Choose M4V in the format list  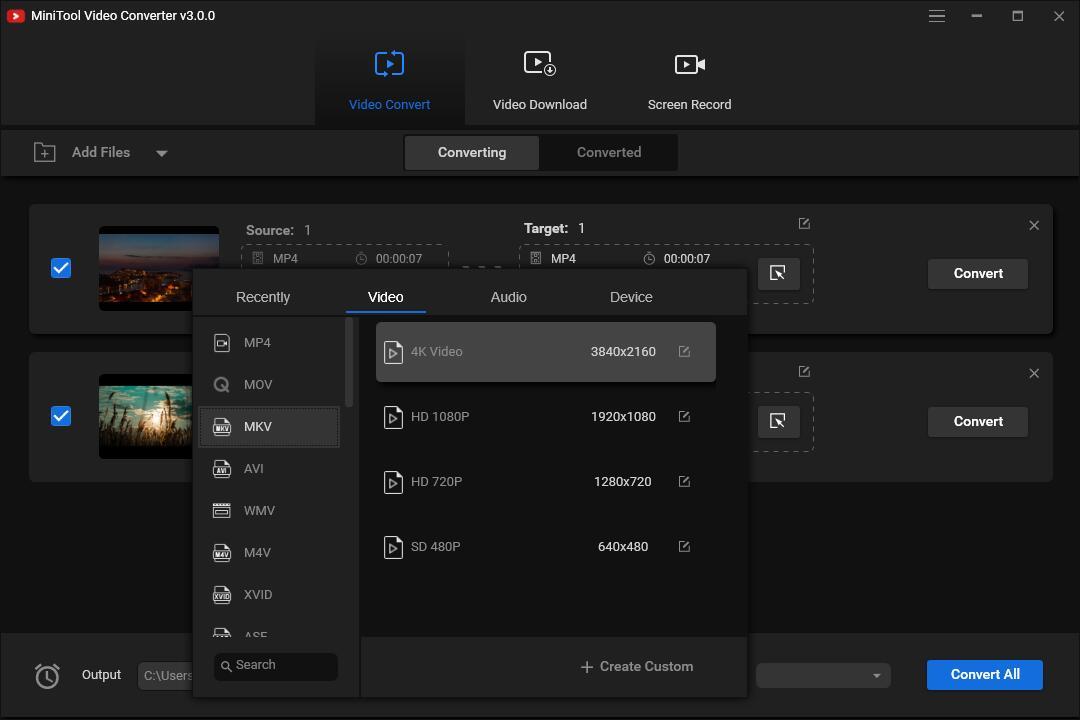pos(269,553)
